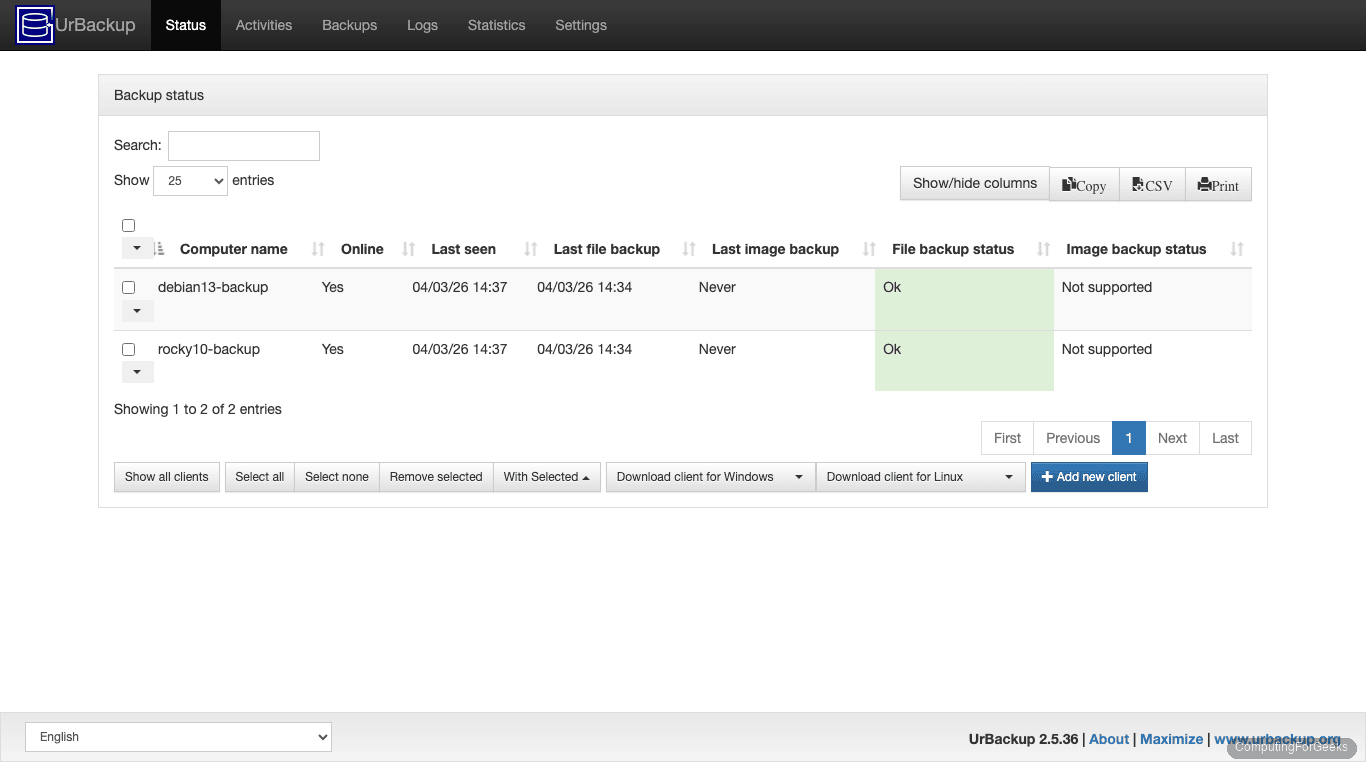Visit the www.urbackup.org link
The width and height of the screenshot is (1366, 768).
(1277, 738)
